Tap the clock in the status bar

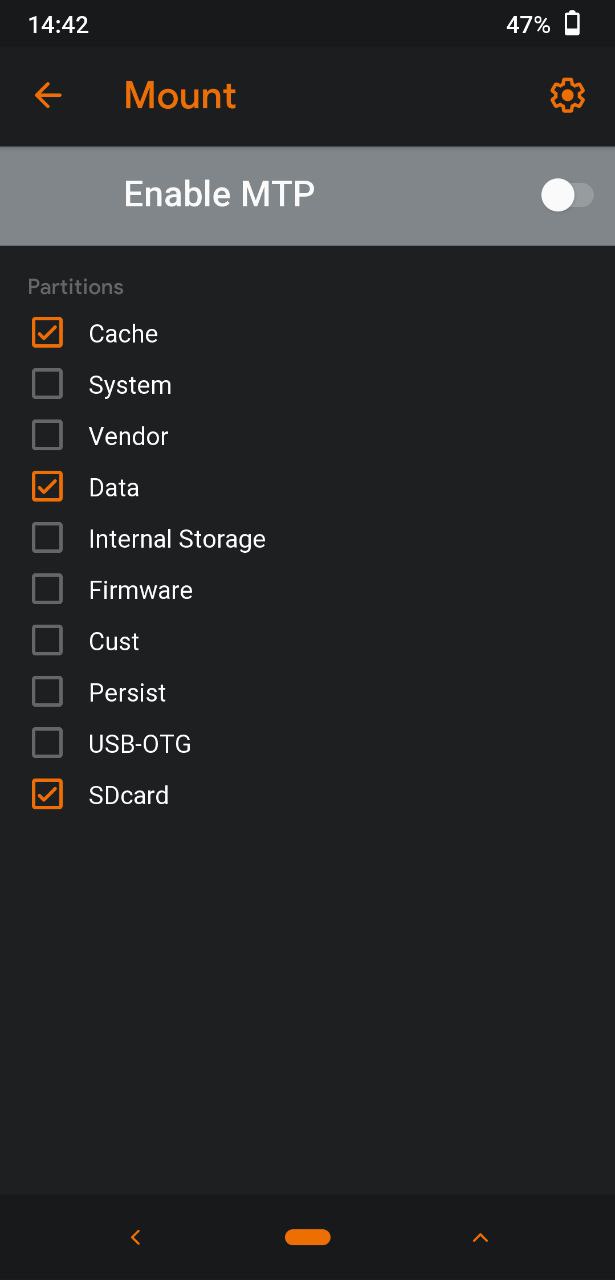click(x=58, y=25)
